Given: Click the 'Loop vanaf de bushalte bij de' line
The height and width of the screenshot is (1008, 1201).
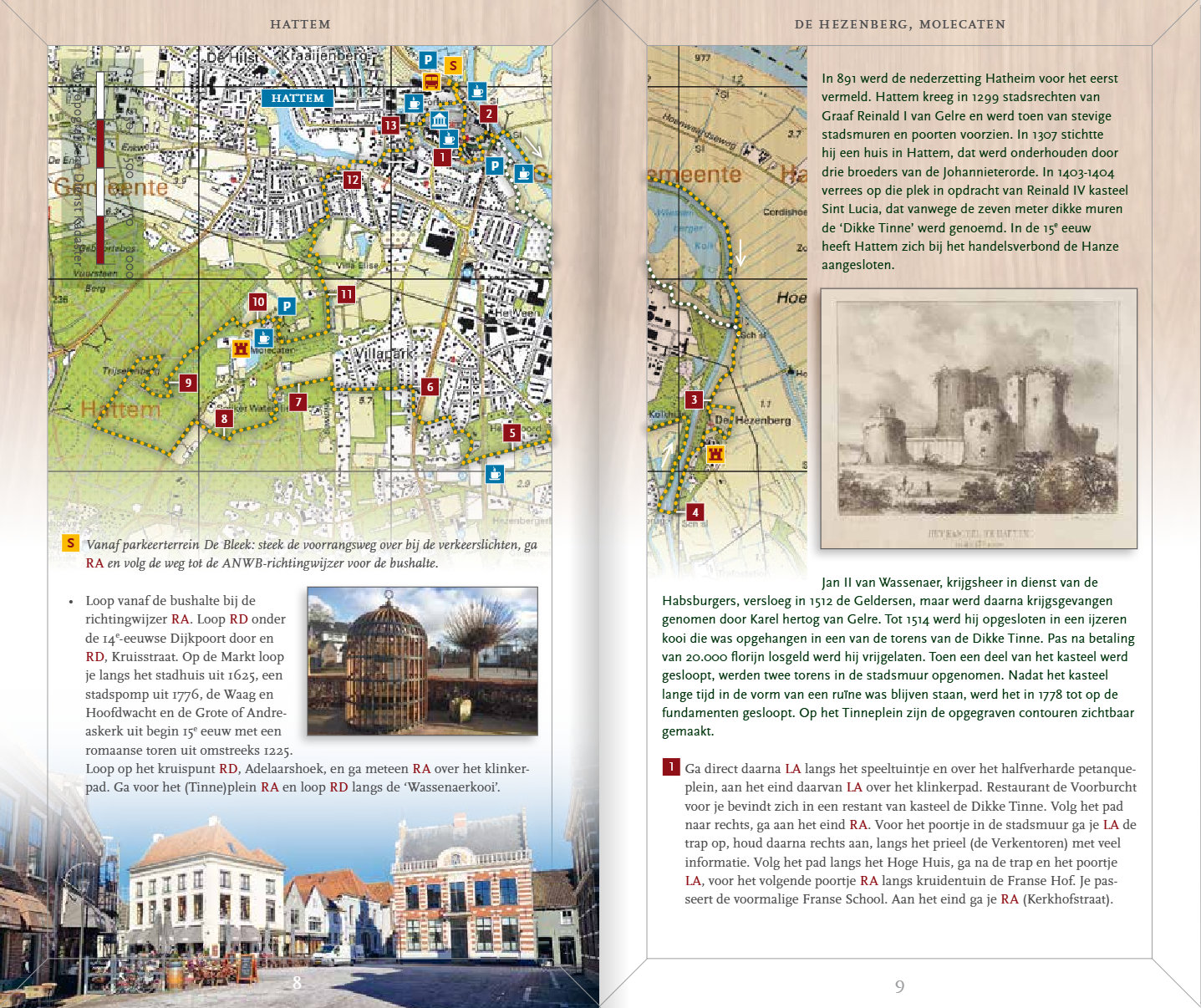Looking at the screenshot, I should [x=170, y=600].
